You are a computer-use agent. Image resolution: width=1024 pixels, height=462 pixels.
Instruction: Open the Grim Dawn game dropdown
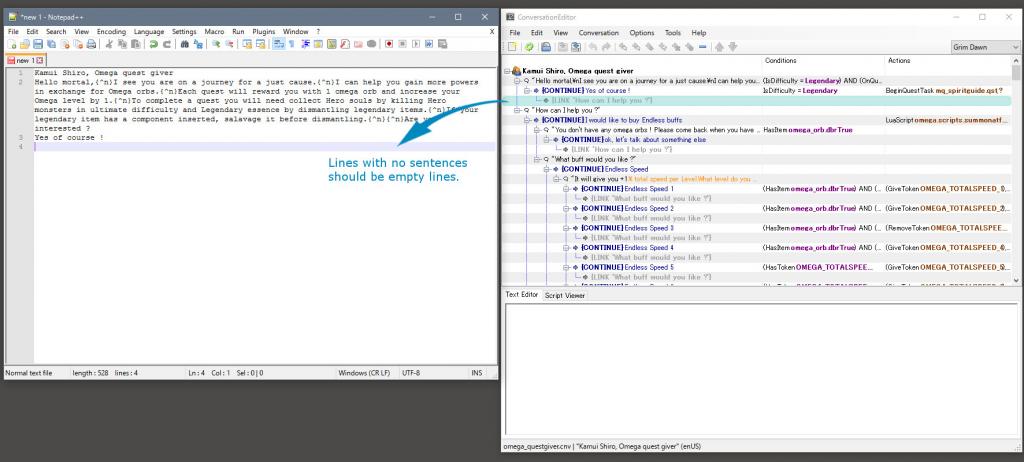(x=985, y=47)
